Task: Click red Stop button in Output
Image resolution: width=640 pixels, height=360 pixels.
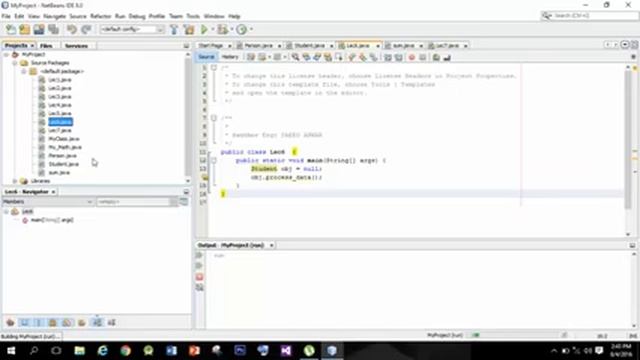Action: coord(199,277)
